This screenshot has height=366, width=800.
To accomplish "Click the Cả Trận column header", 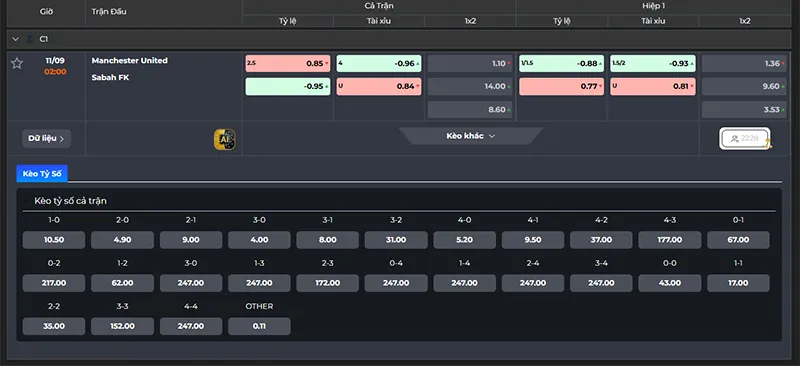I will pos(379,6).
